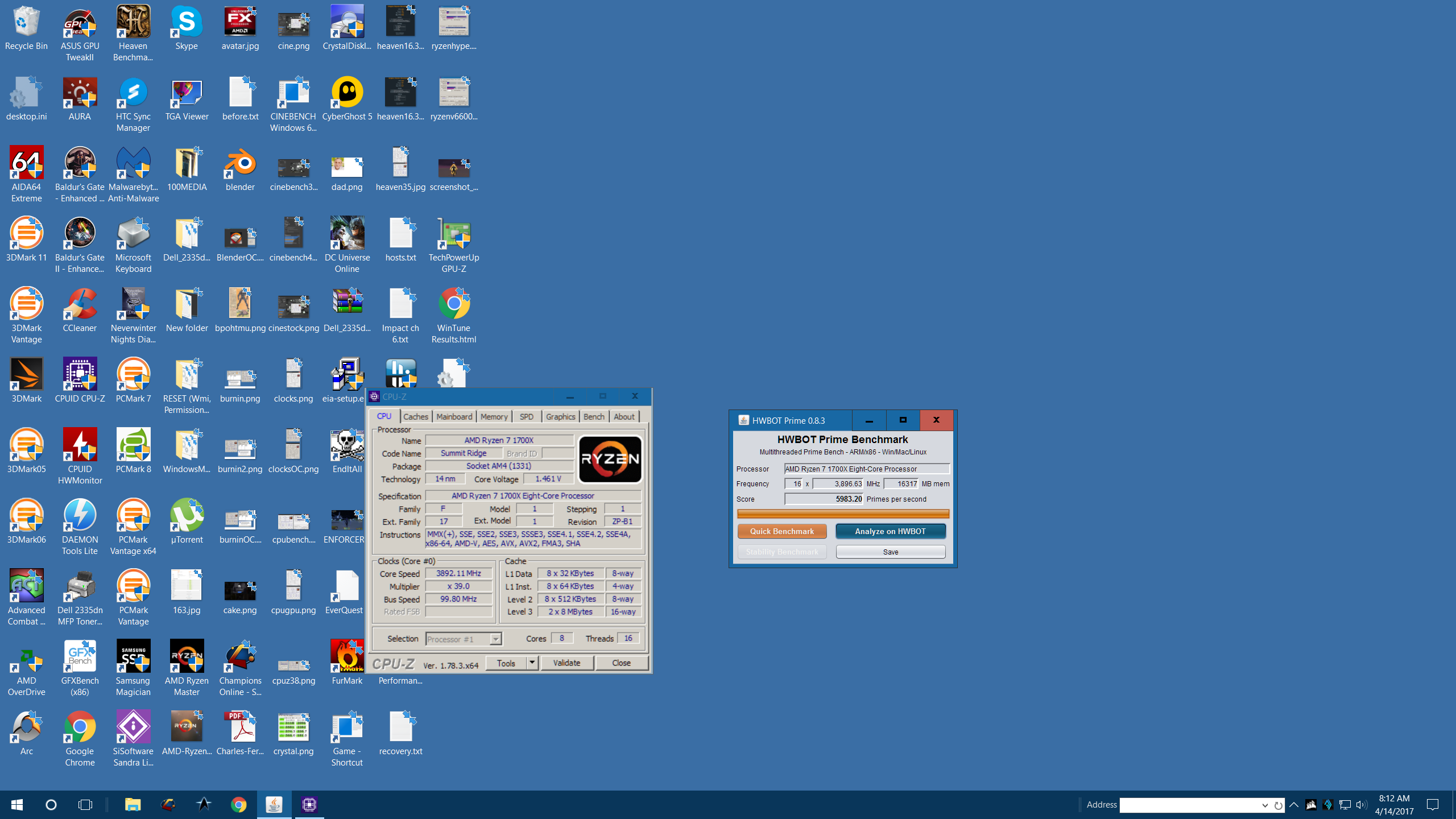Click the HWBOT Processor name field
Screen dimensions: 1456x819
coord(867,469)
